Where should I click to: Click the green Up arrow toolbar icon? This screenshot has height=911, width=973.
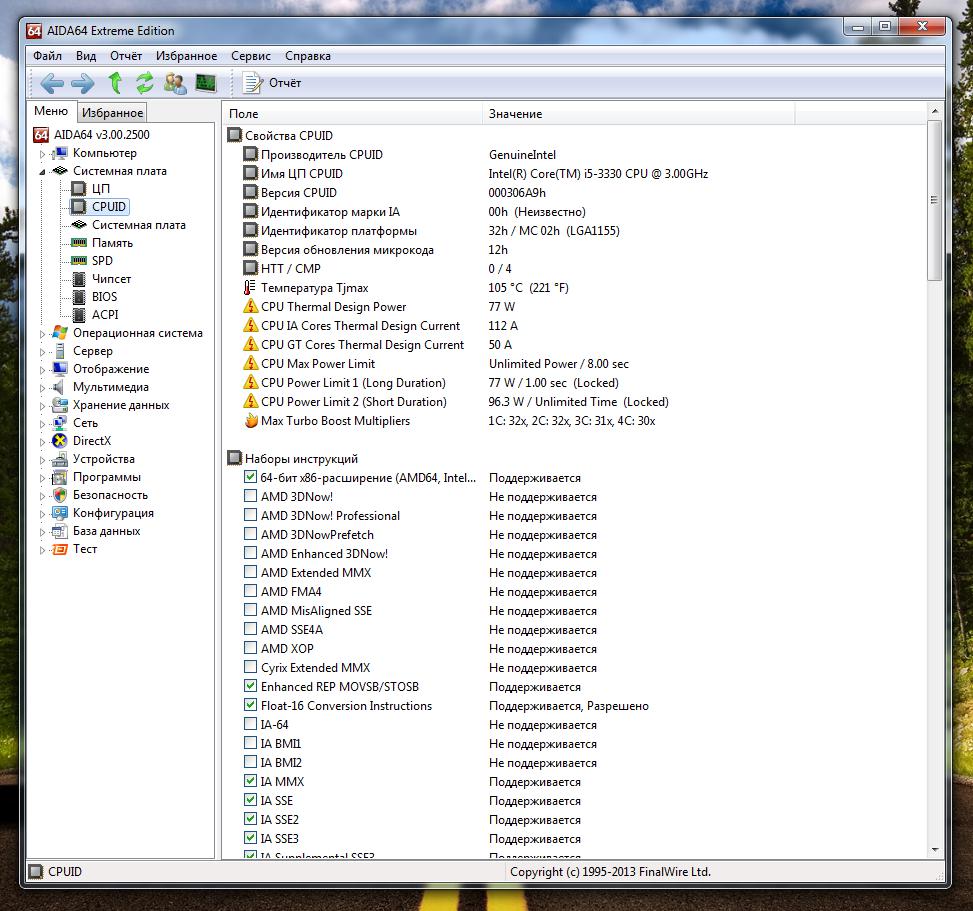pos(115,83)
